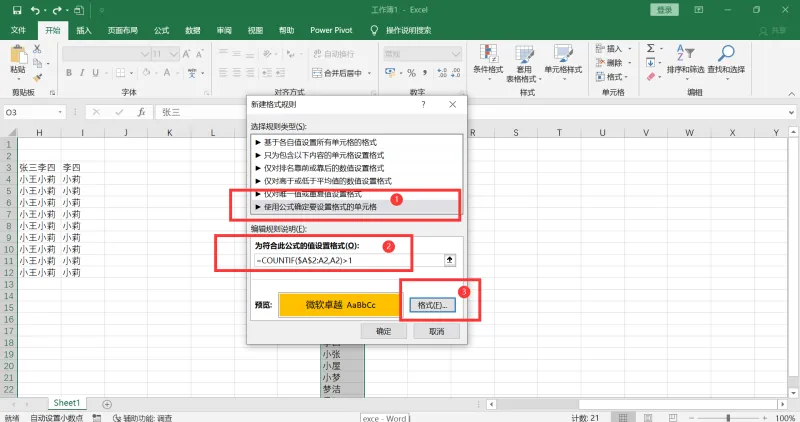Click the COUNTIF formula input field
The image size is (800, 422).
click(349, 260)
